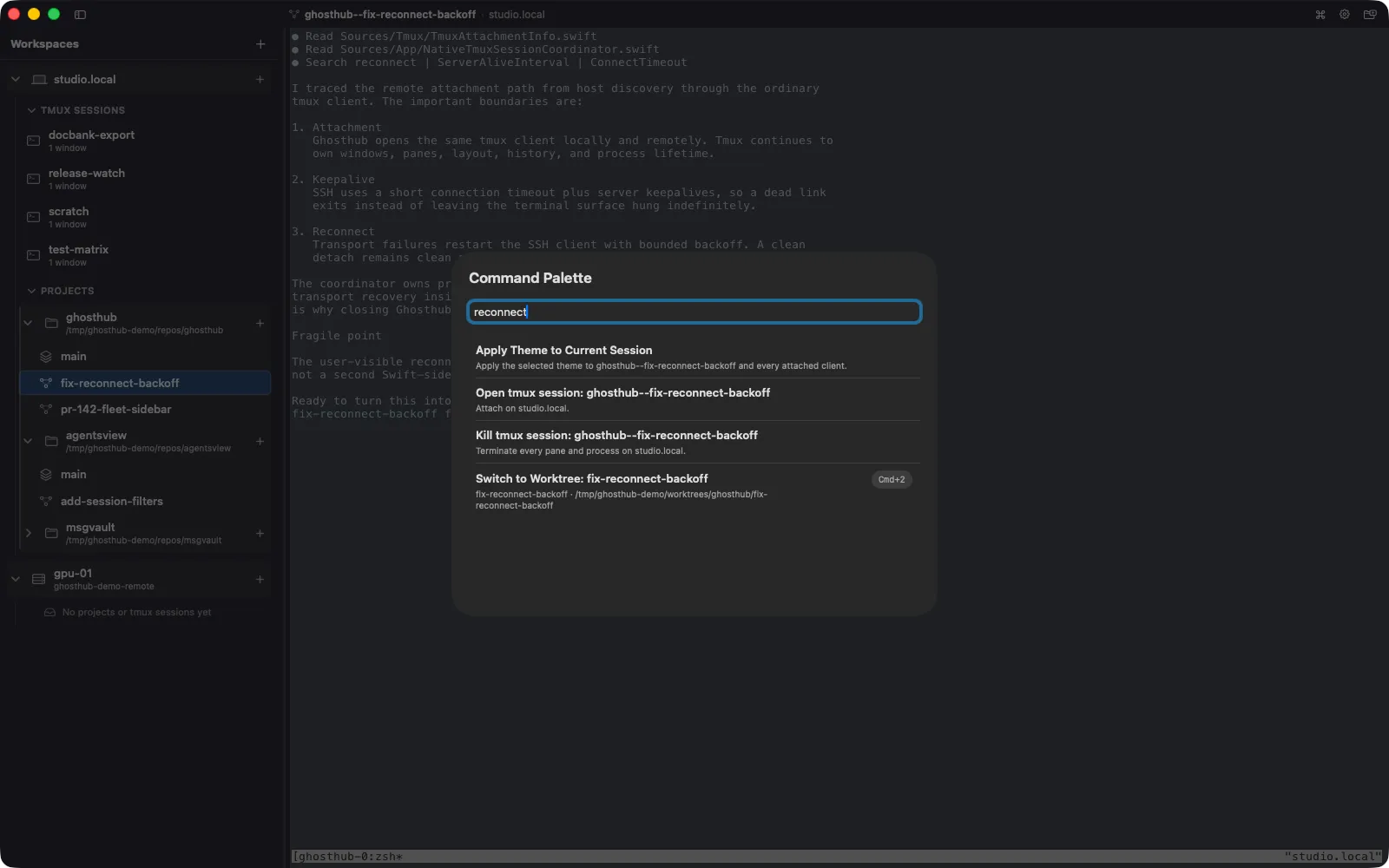The height and width of the screenshot is (868, 1389).
Task: Click the msgvault project name
Action: pos(90,527)
